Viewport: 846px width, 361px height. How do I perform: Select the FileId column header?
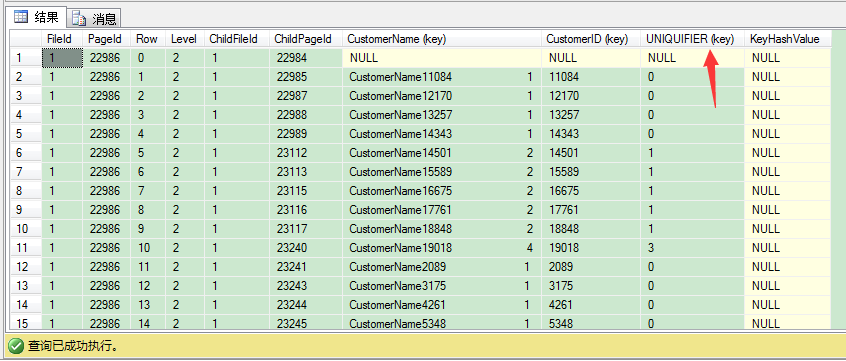pos(62,39)
